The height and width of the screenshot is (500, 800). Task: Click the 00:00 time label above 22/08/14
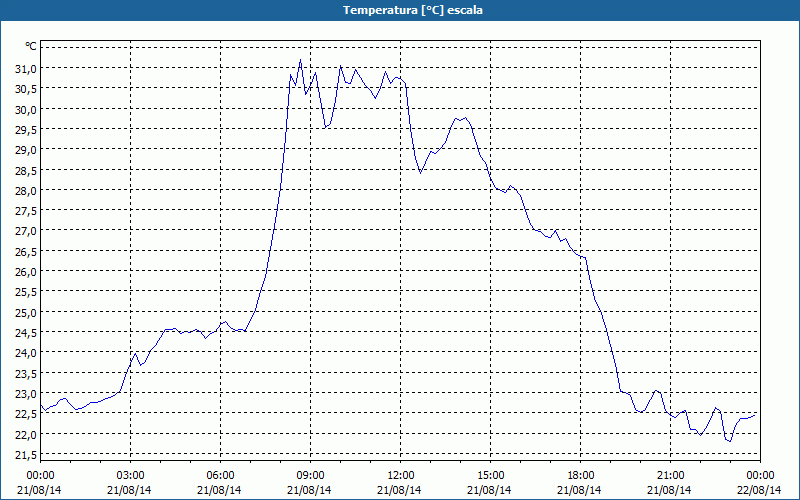tap(760, 476)
